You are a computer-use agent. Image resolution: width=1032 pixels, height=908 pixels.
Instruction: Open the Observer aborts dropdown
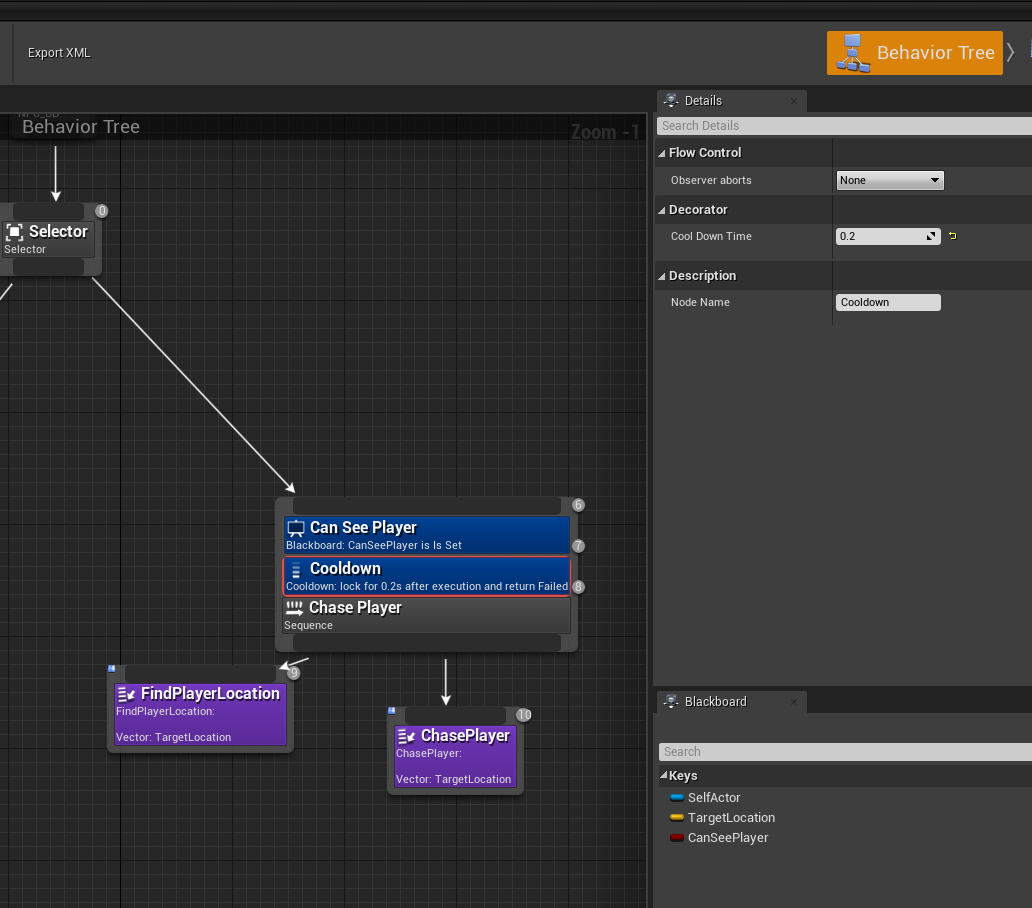pyautogui.click(x=889, y=180)
